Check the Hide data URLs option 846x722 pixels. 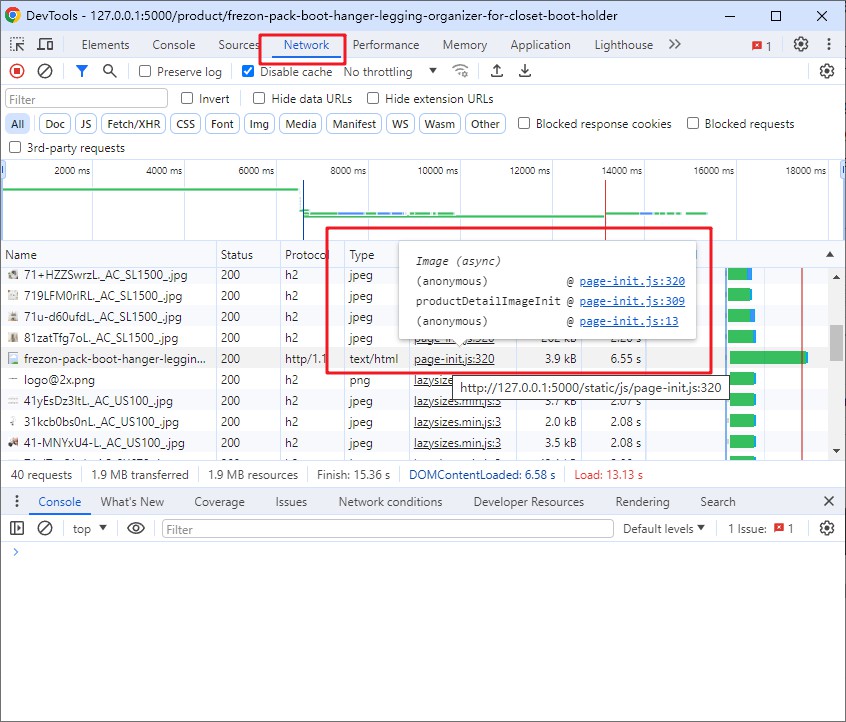[260, 99]
